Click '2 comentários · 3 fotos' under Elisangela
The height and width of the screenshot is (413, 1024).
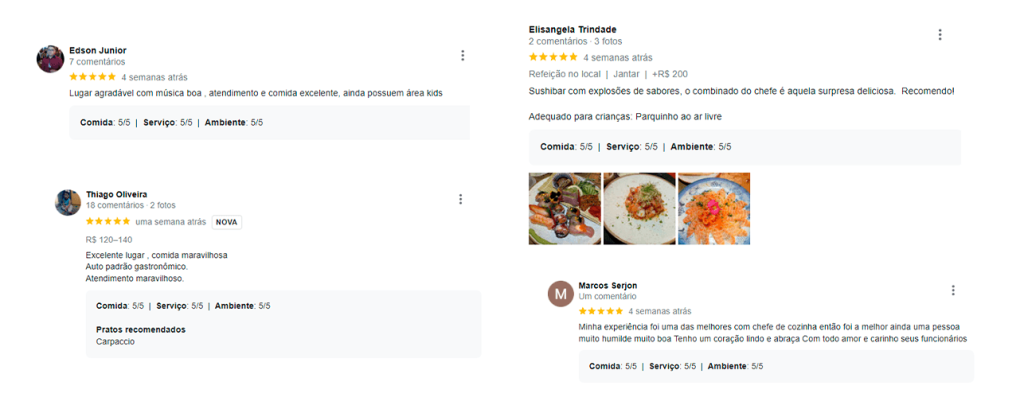coord(575,41)
